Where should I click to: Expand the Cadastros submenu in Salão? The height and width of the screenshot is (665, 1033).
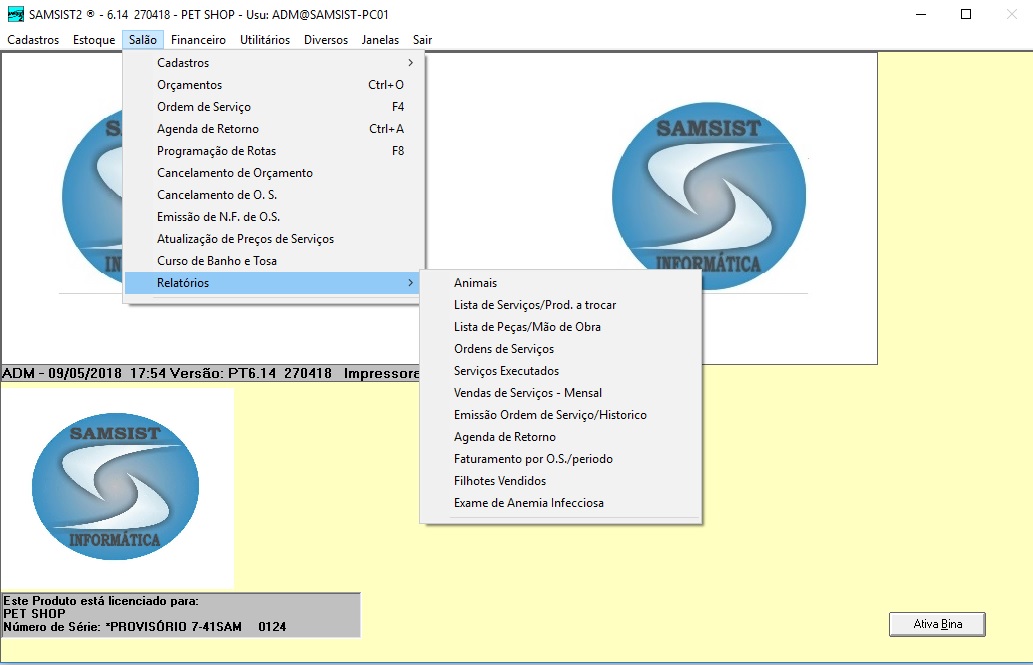pyautogui.click(x=271, y=63)
